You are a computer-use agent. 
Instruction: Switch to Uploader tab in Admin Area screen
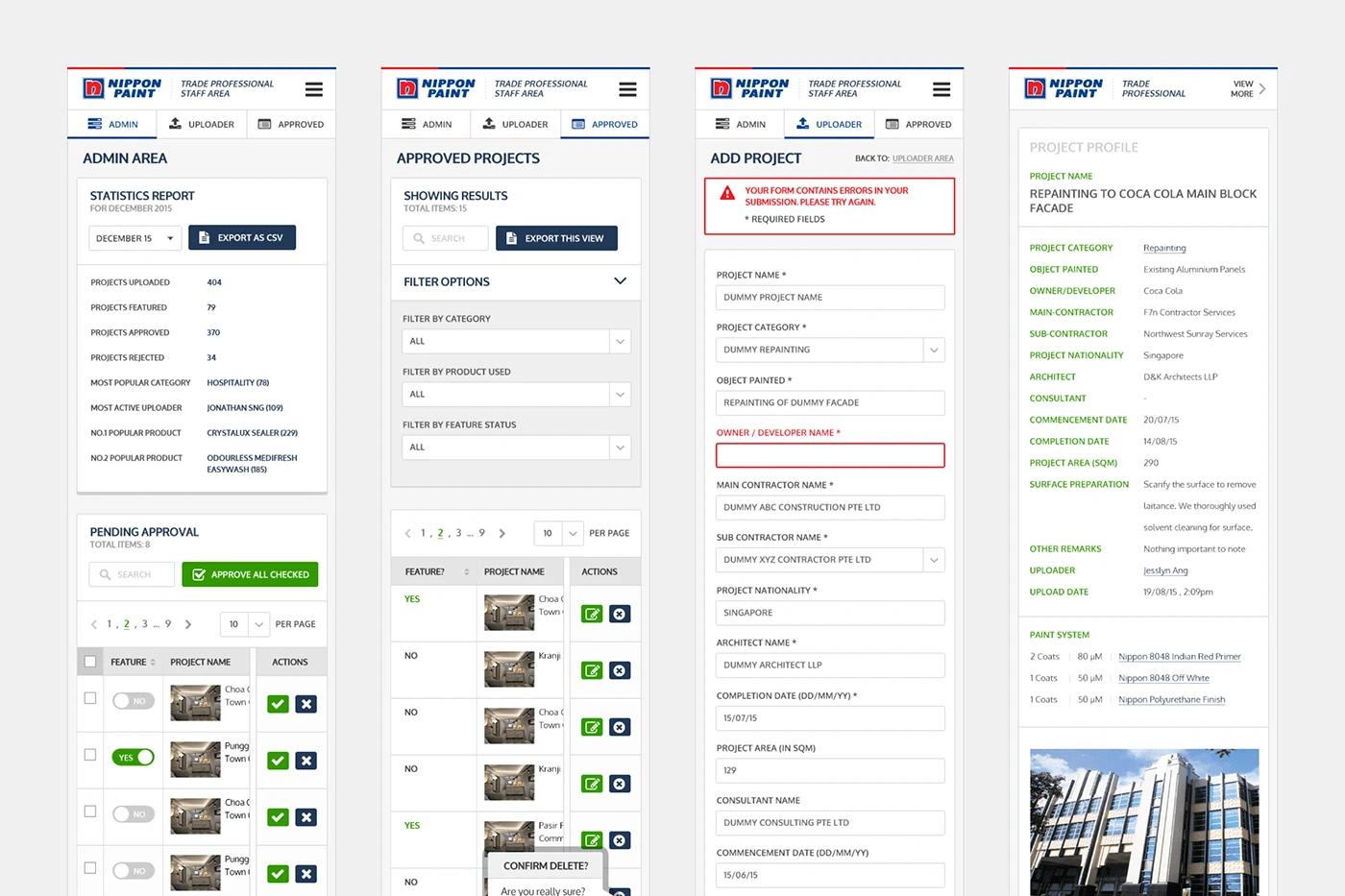point(202,124)
